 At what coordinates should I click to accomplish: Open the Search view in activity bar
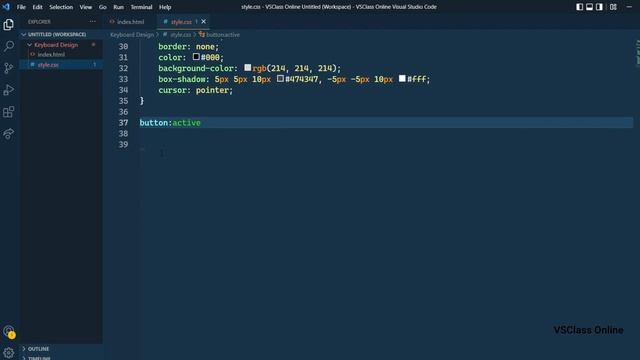[x=9, y=46]
